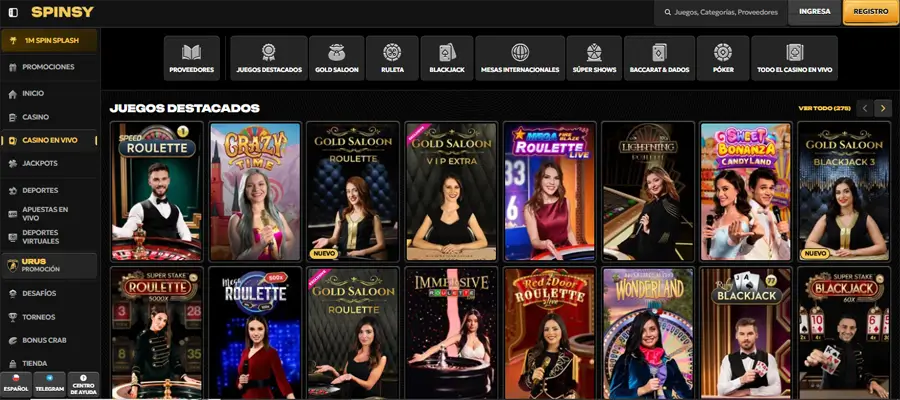
Task: Open the Speed Roulette game thumbnail
Action: tap(157, 192)
